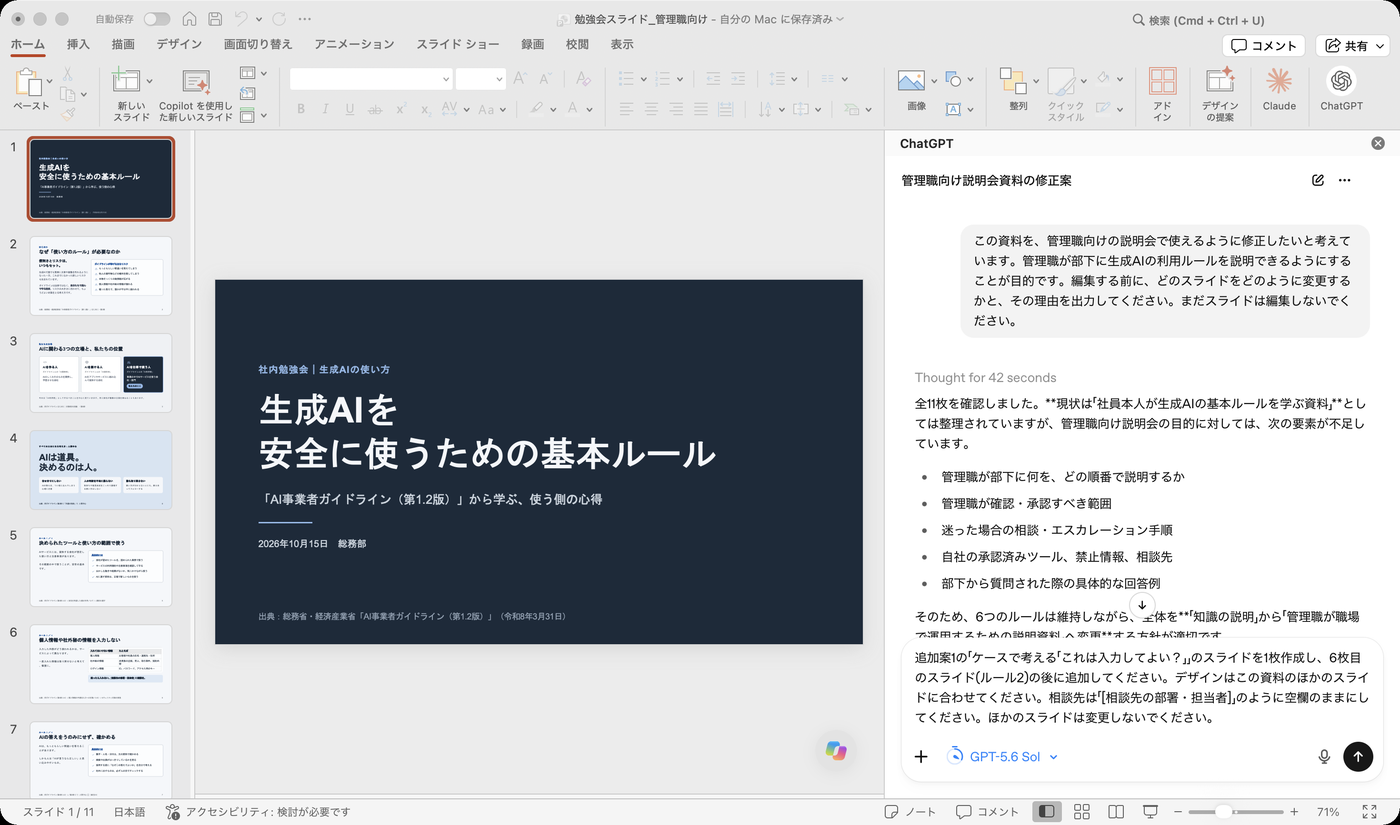Click the 画像 picture insert icon
This screenshot has height=825, width=1400.
(x=910, y=81)
